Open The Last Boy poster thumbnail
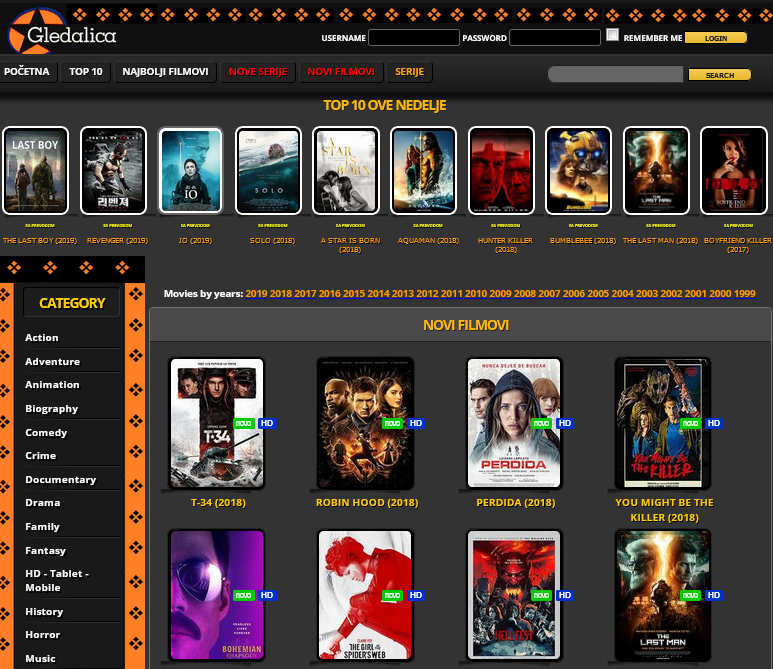Screen dimensions: 773x669 [35, 171]
